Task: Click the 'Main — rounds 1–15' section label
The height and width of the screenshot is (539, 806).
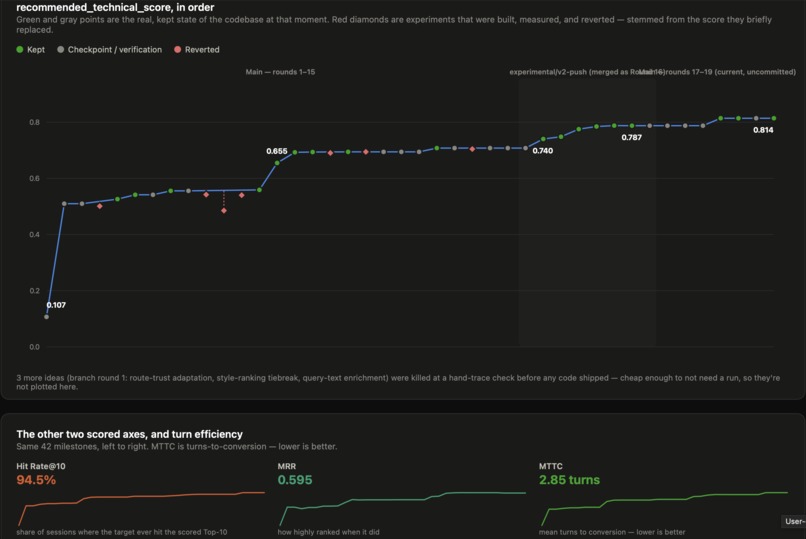Action: [x=280, y=72]
